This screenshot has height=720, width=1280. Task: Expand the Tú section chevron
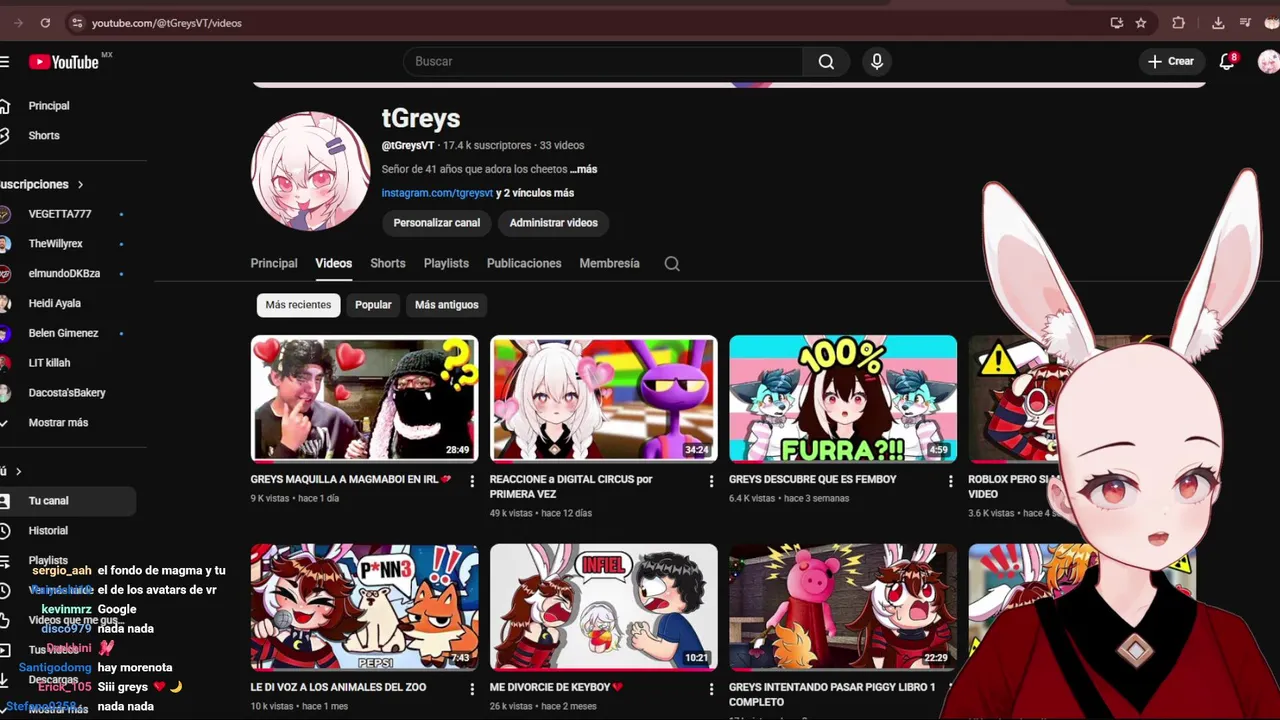pyautogui.click(x=18, y=472)
